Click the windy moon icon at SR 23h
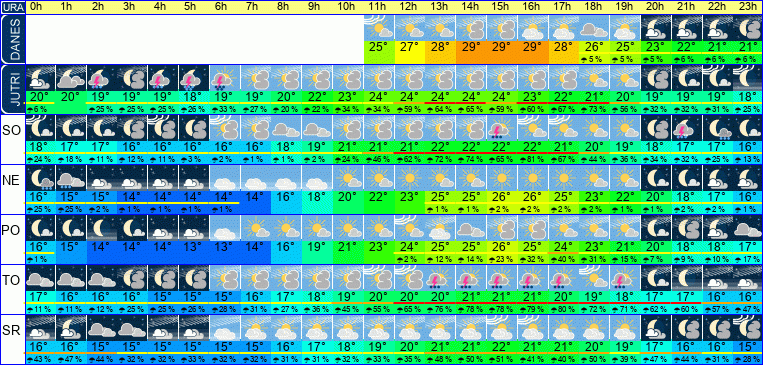763x365 pixels. click(747, 327)
